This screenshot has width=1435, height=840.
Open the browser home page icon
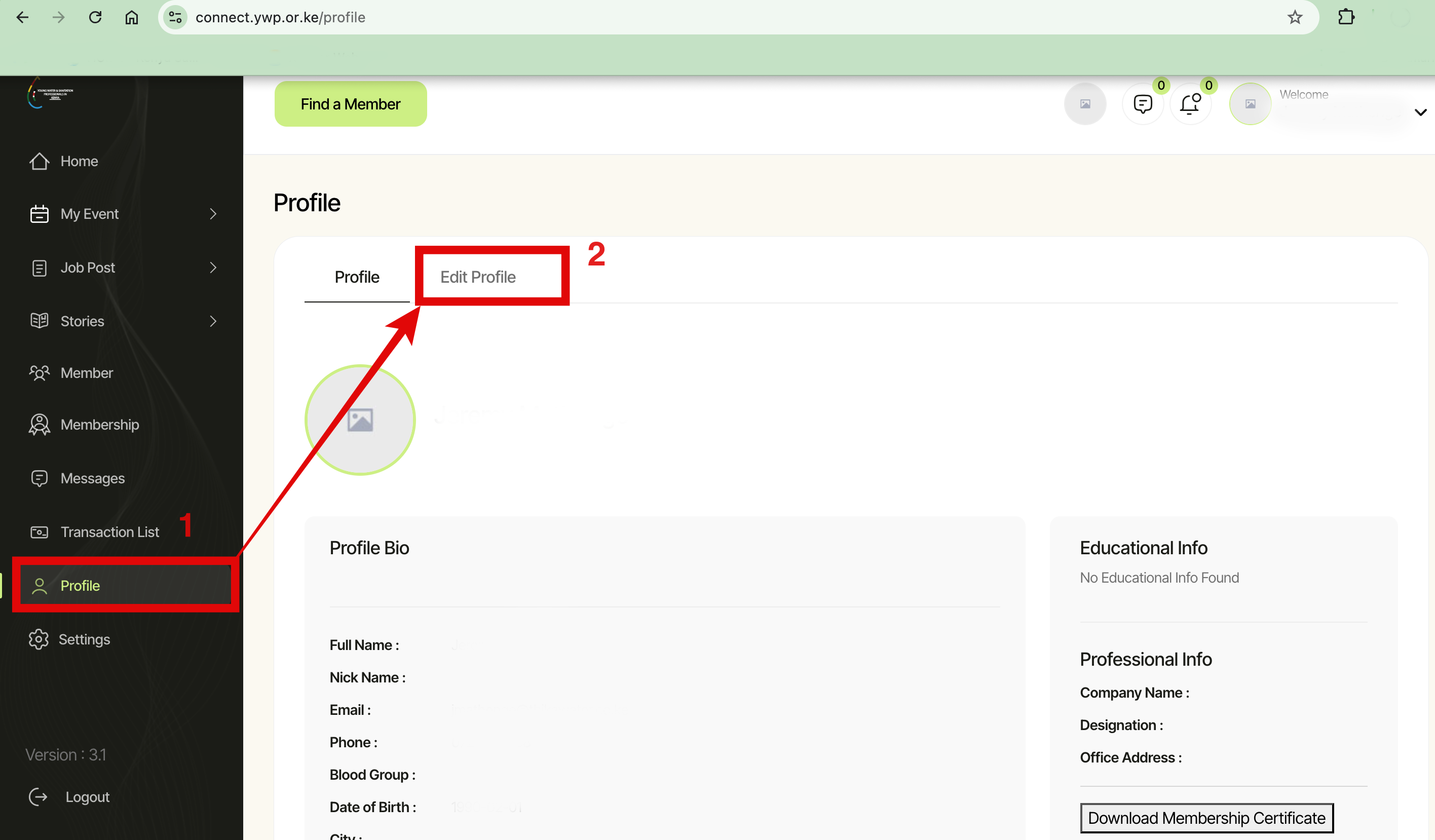pyautogui.click(x=132, y=17)
